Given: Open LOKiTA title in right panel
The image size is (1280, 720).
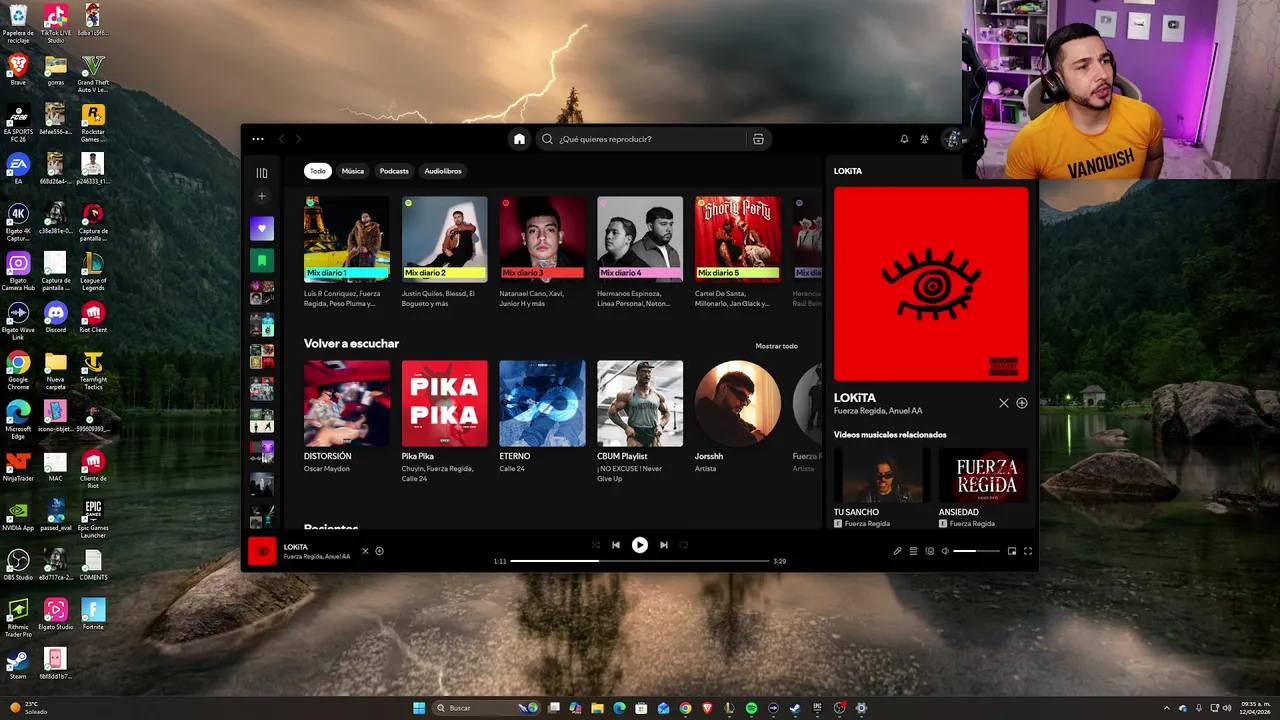Looking at the screenshot, I should click(855, 398).
